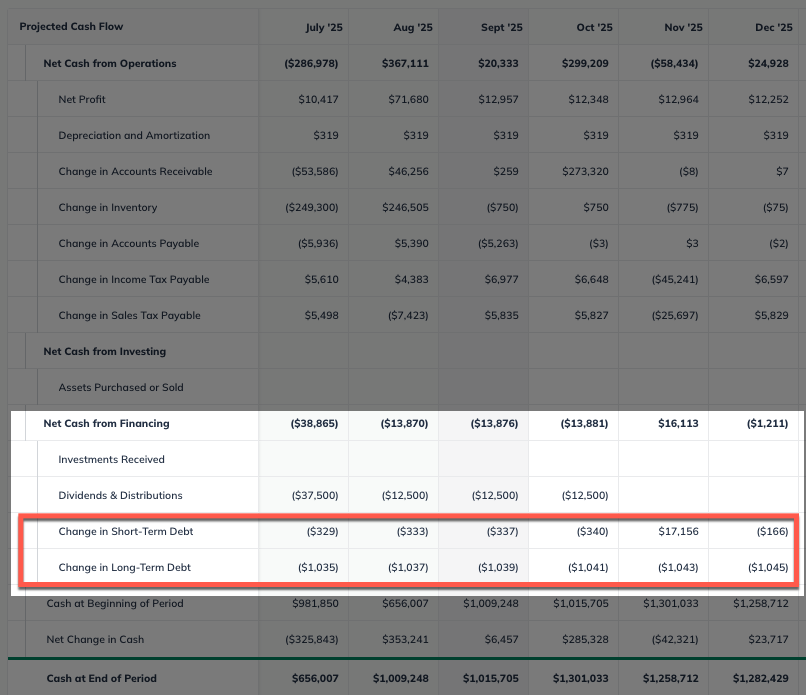Image resolution: width=806 pixels, height=695 pixels.
Task: Select Change in Accounts Receivable row
Action: [403, 171]
